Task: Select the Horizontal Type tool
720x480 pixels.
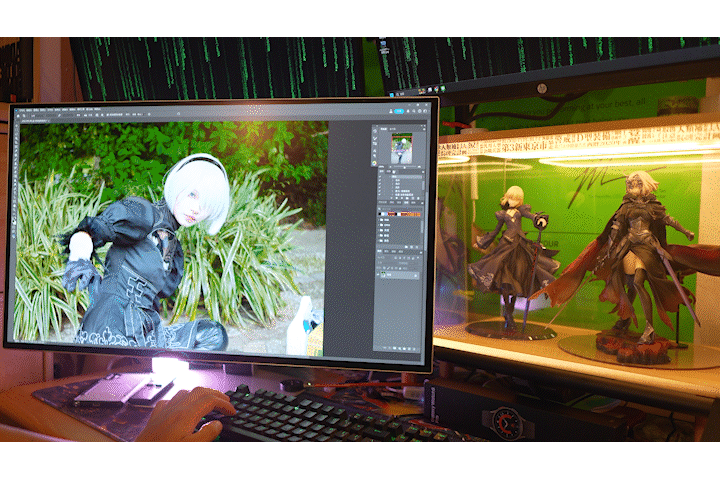Action: coord(16,192)
